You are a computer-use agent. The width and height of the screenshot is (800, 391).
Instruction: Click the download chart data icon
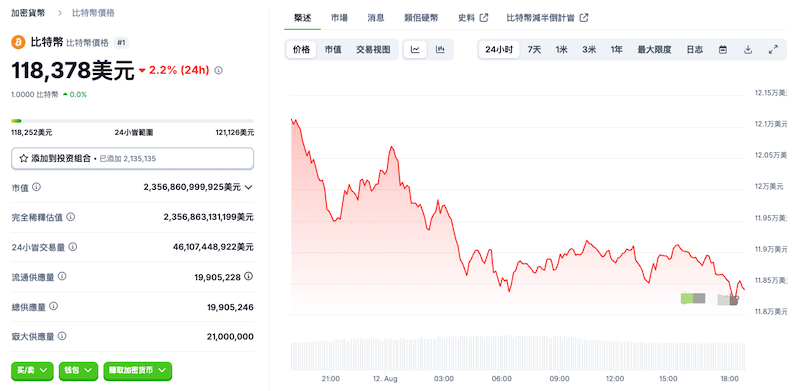[748, 50]
